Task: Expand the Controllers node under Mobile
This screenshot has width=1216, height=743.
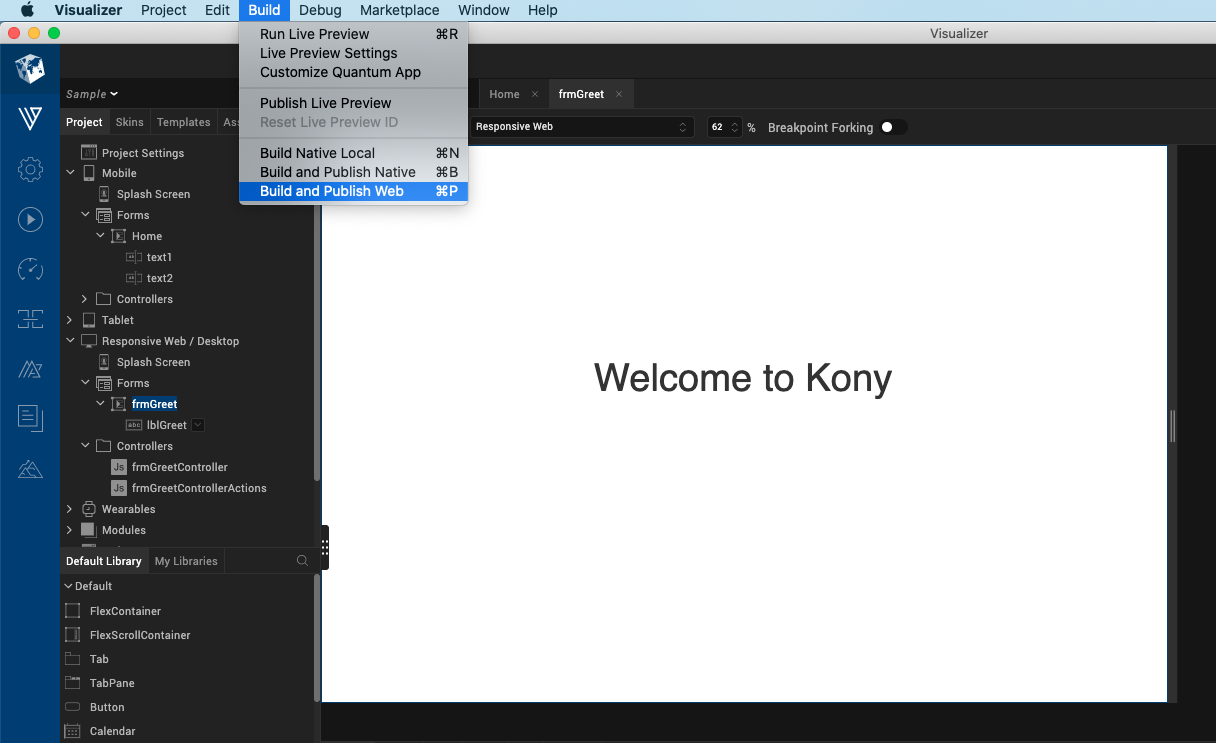Action: 85,299
